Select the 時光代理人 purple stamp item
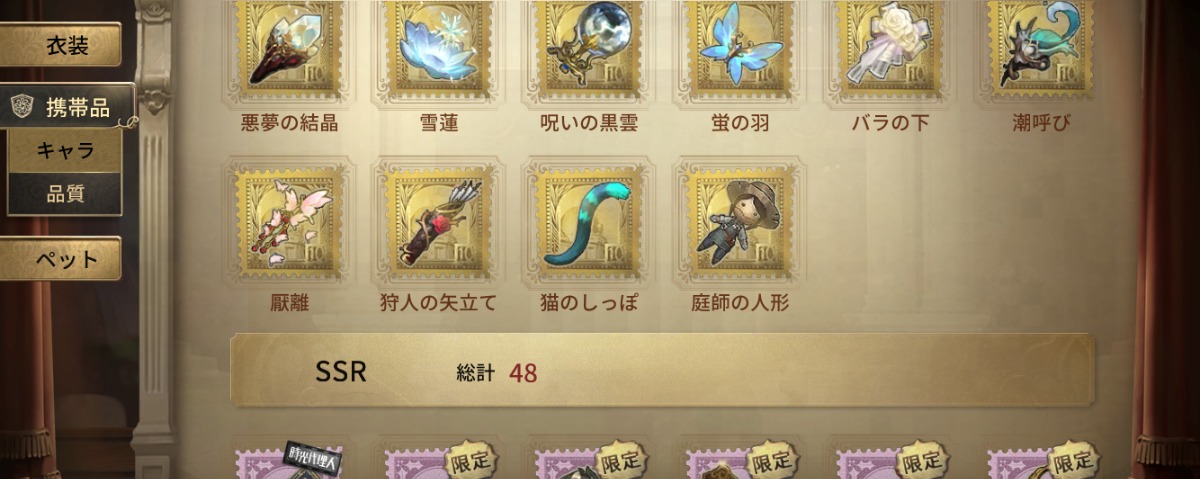1200x479 pixels. pyautogui.click(x=289, y=460)
